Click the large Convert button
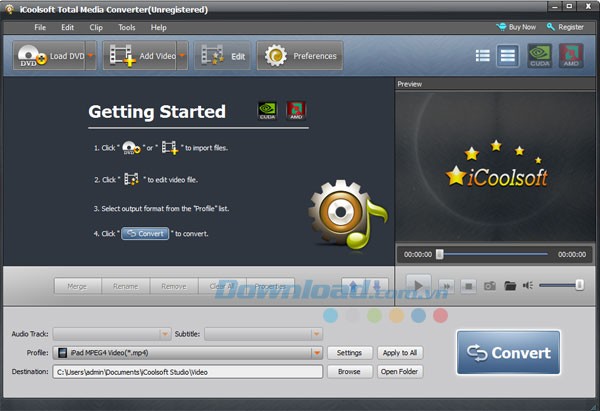The height and width of the screenshot is (411, 600). click(508, 352)
